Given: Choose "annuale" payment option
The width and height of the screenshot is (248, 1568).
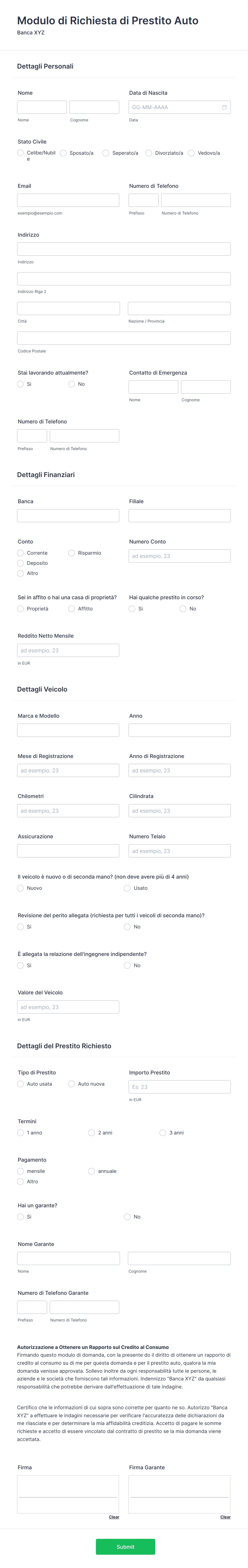Looking at the screenshot, I should click(91, 1170).
